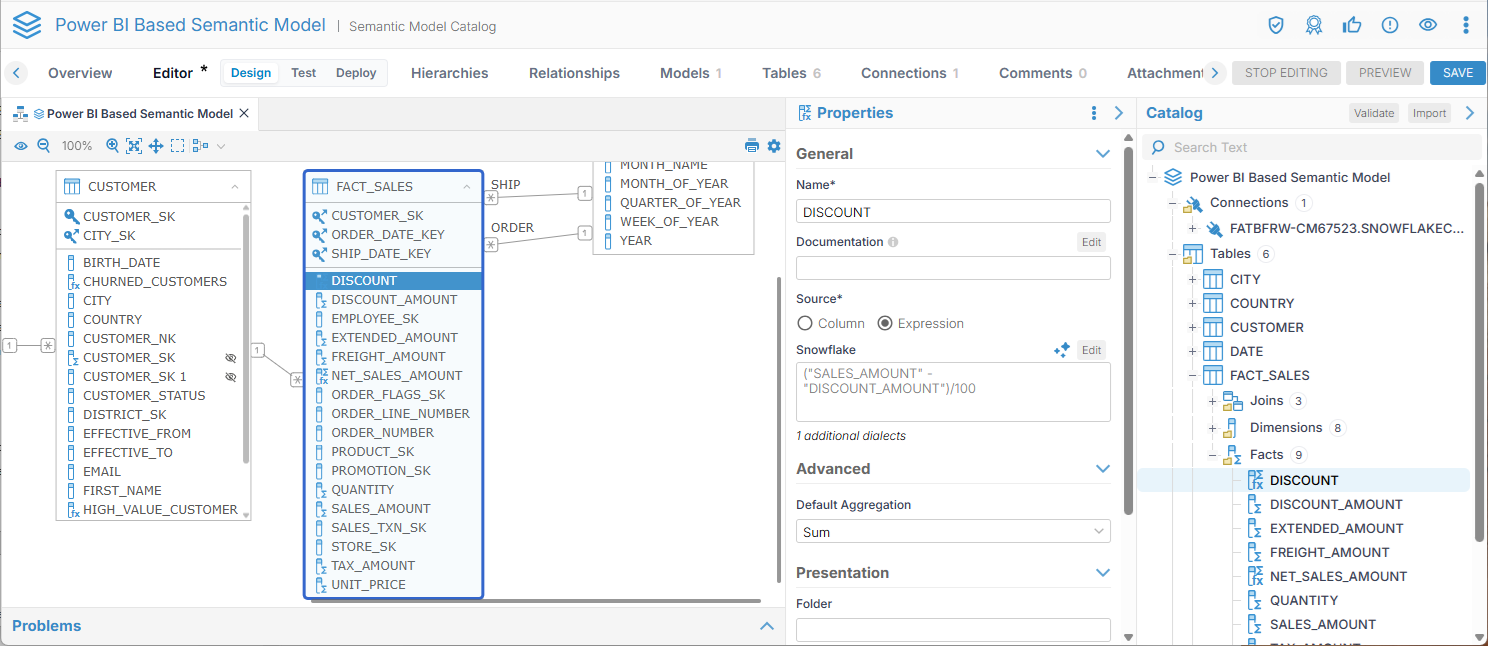Open the Hierarchies tab
1488x646 pixels.
point(449,73)
